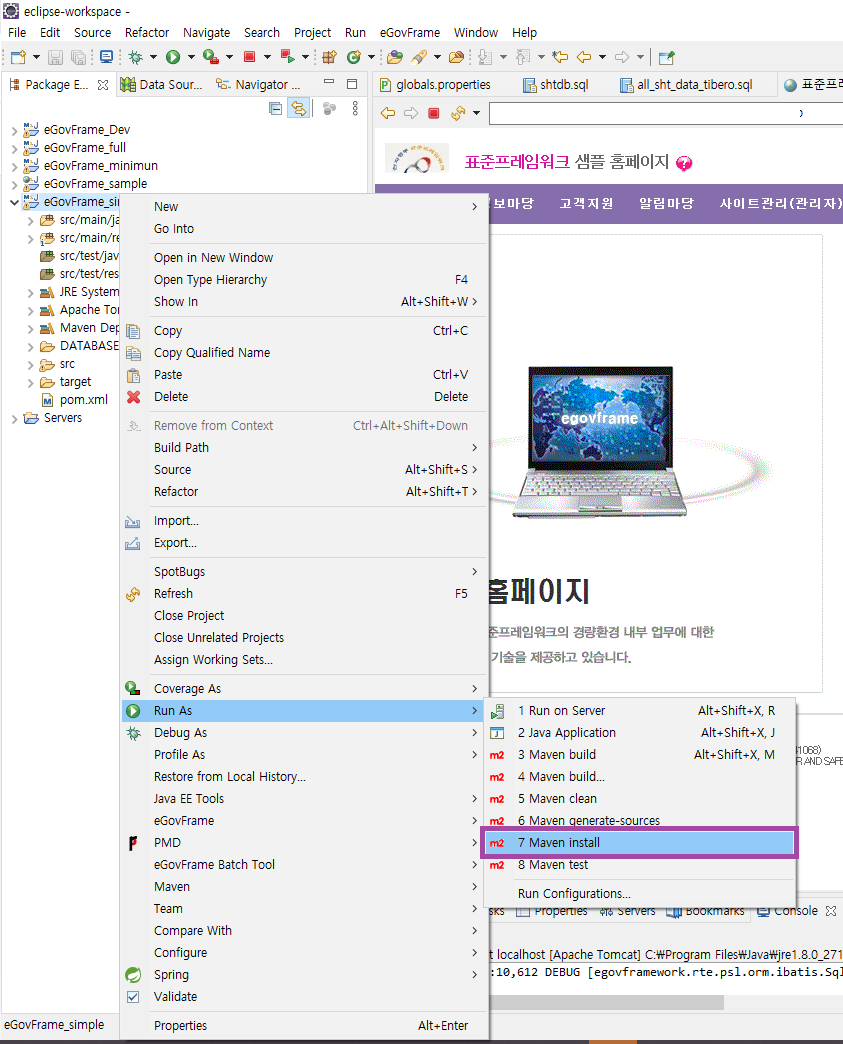This screenshot has width=843, height=1044.
Task: Open Run Configurations... menu entry
Action: pos(639,894)
